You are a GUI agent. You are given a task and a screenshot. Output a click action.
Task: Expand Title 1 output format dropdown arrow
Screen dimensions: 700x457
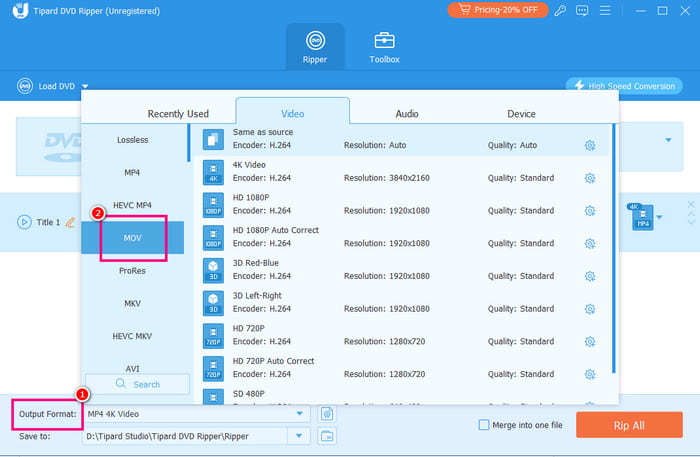pos(660,217)
